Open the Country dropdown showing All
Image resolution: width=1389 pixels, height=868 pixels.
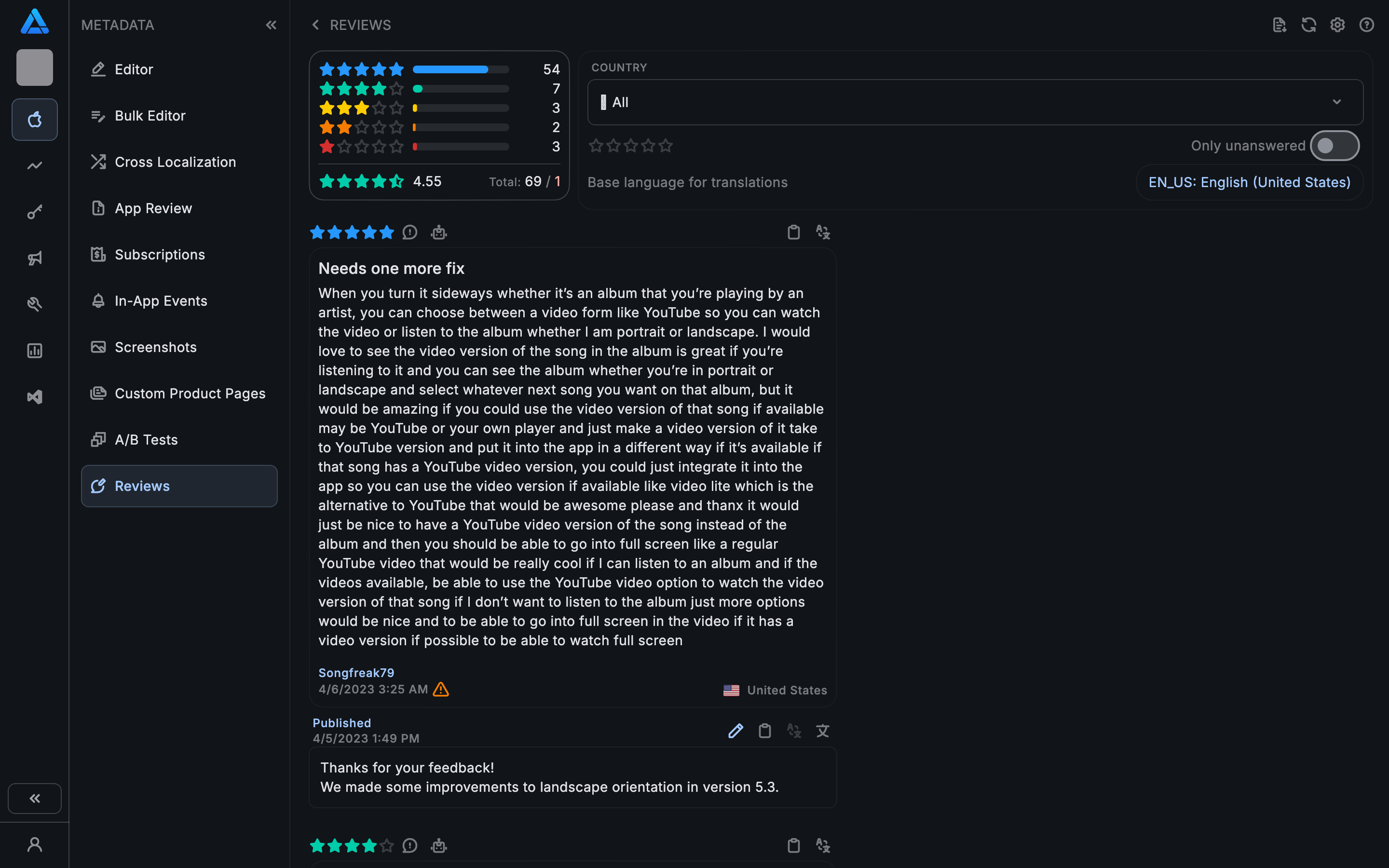[x=975, y=102]
